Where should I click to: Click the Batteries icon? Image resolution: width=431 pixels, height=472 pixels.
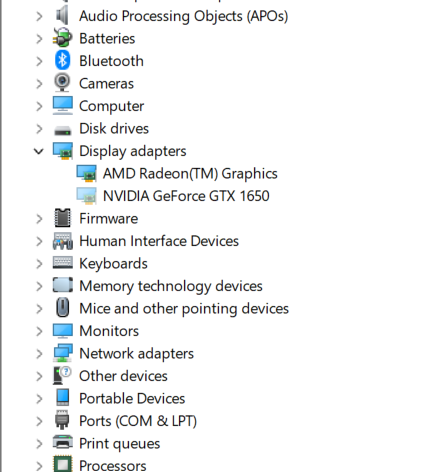click(x=62, y=38)
